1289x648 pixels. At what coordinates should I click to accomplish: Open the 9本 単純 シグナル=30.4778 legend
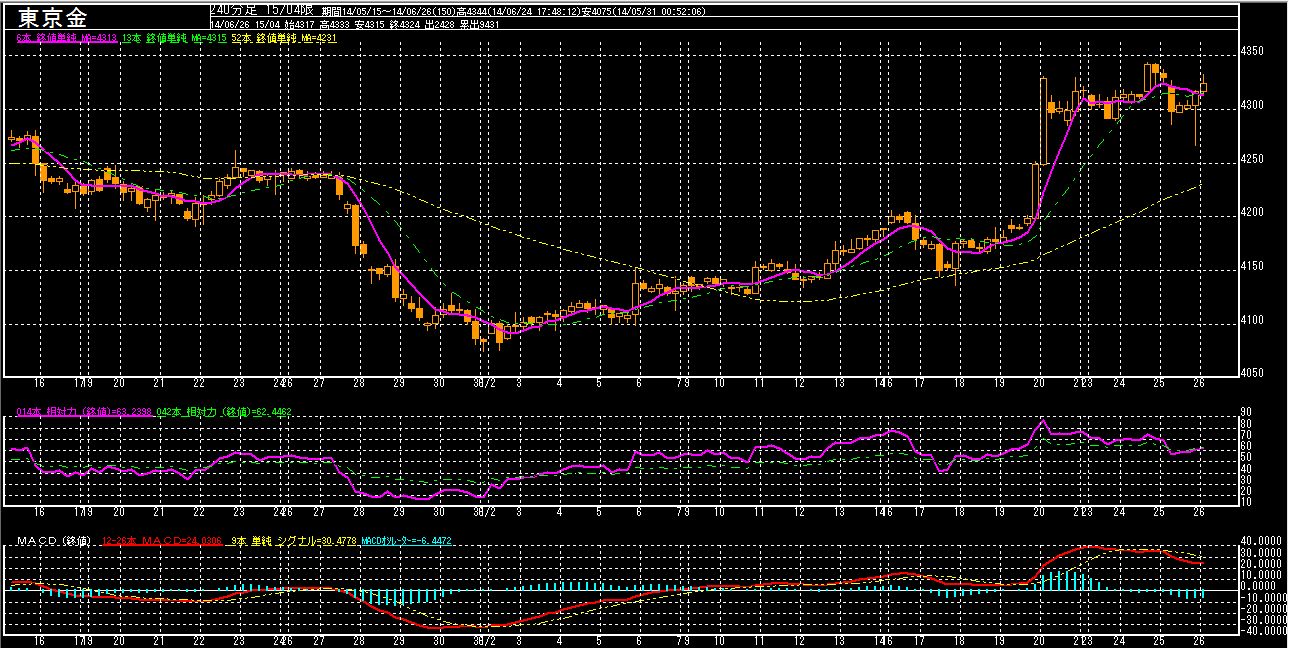coord(292,542)
